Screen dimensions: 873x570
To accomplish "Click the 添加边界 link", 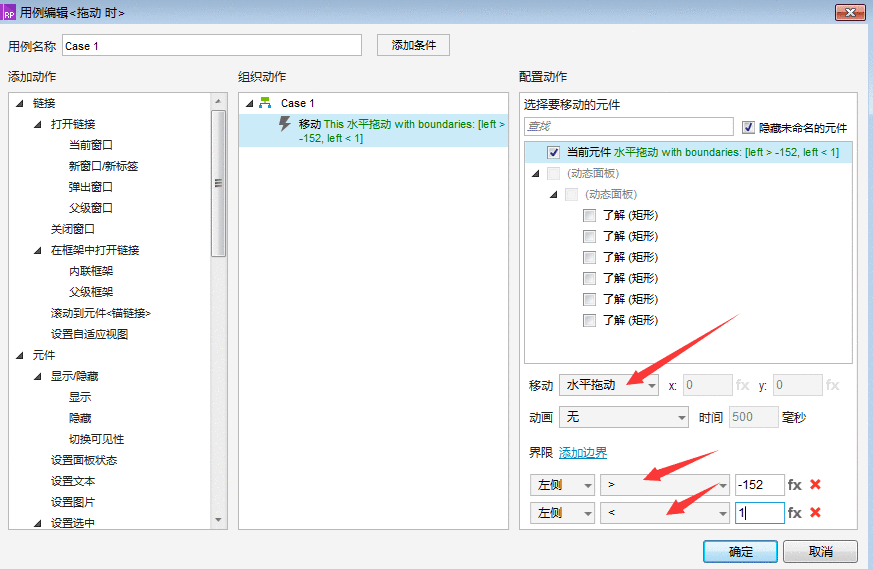I will (x=582, y=453).
